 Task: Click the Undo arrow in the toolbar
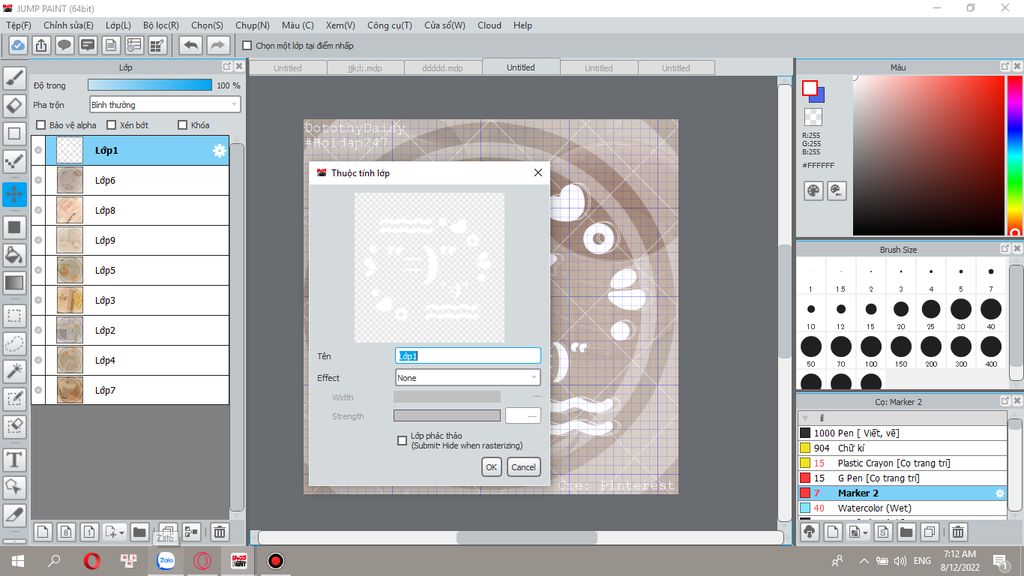(x=191, y=45)
